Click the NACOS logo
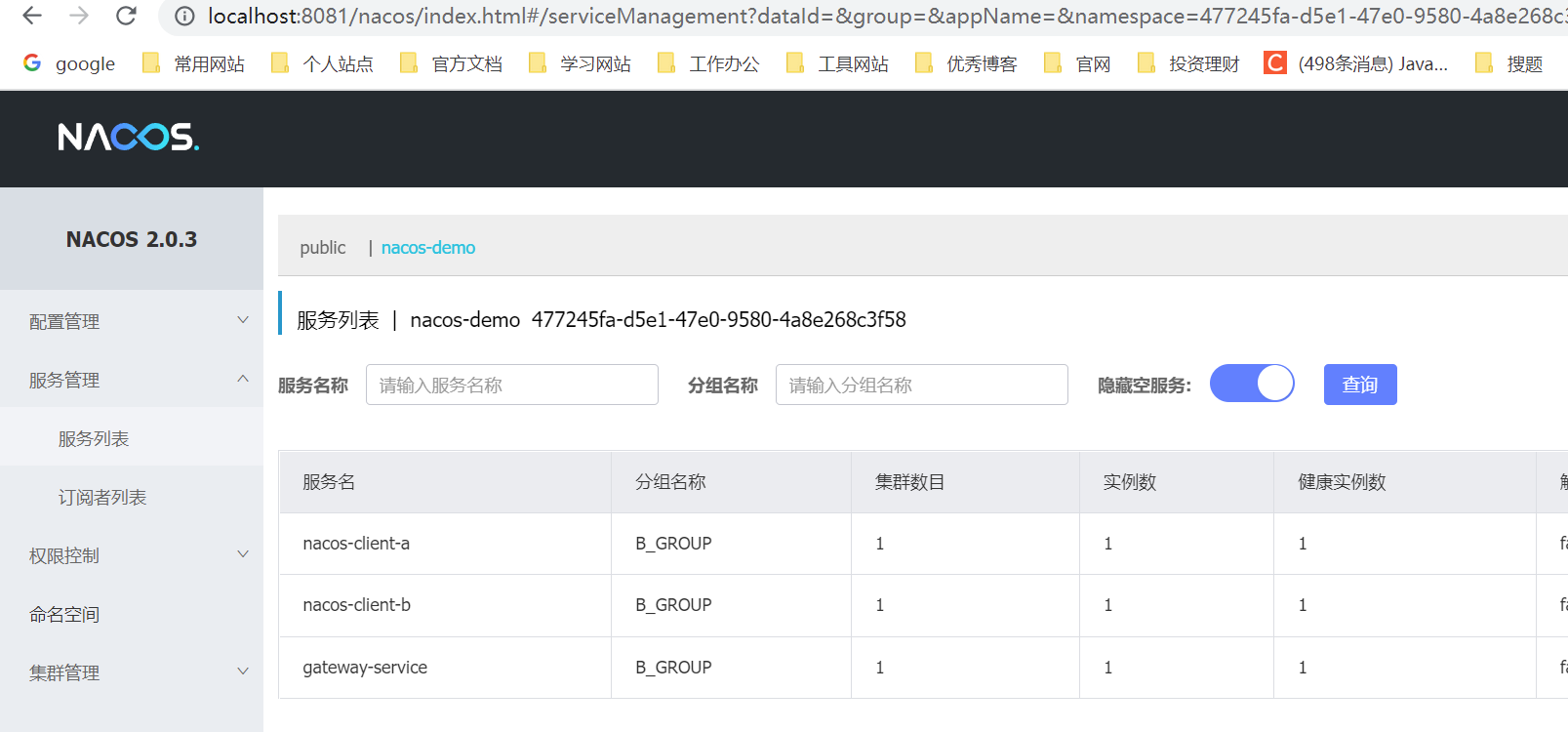 point(128,137)
